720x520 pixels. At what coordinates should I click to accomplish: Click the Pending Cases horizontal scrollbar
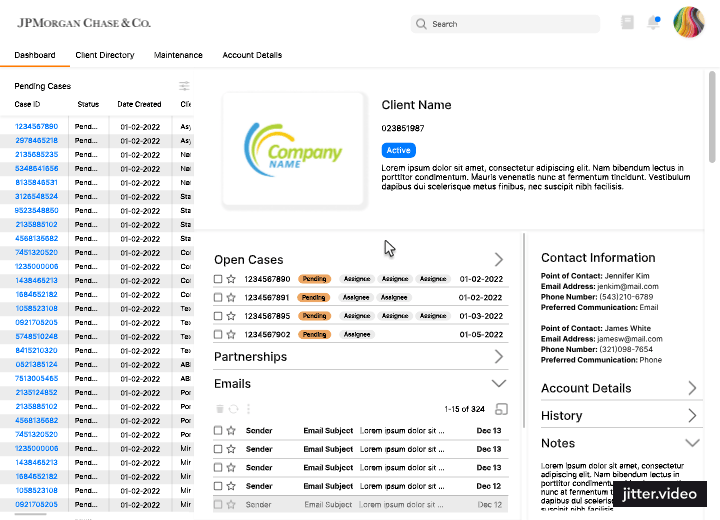30,514
